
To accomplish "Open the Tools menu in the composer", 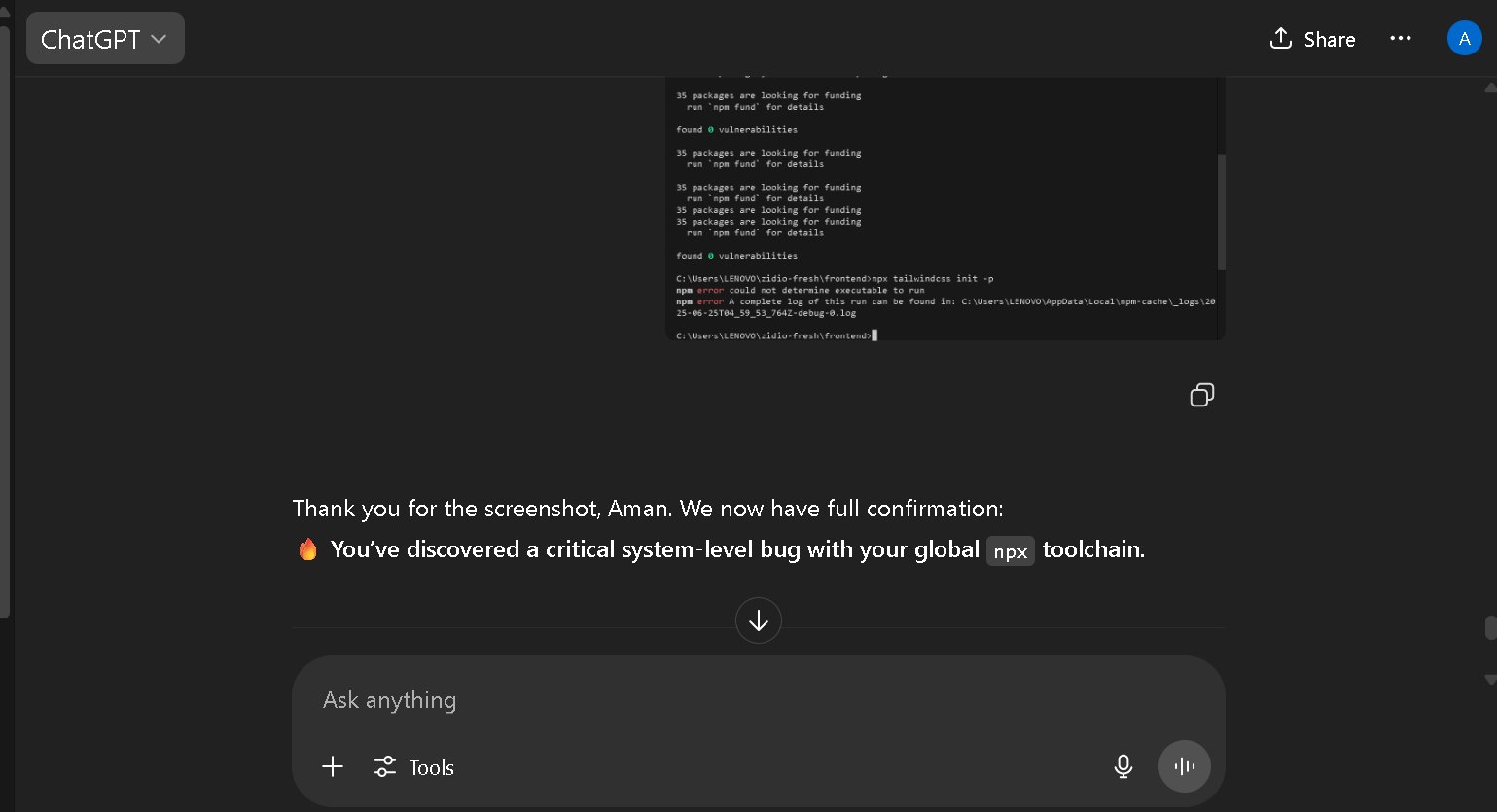I will click(x=414, y=767).
